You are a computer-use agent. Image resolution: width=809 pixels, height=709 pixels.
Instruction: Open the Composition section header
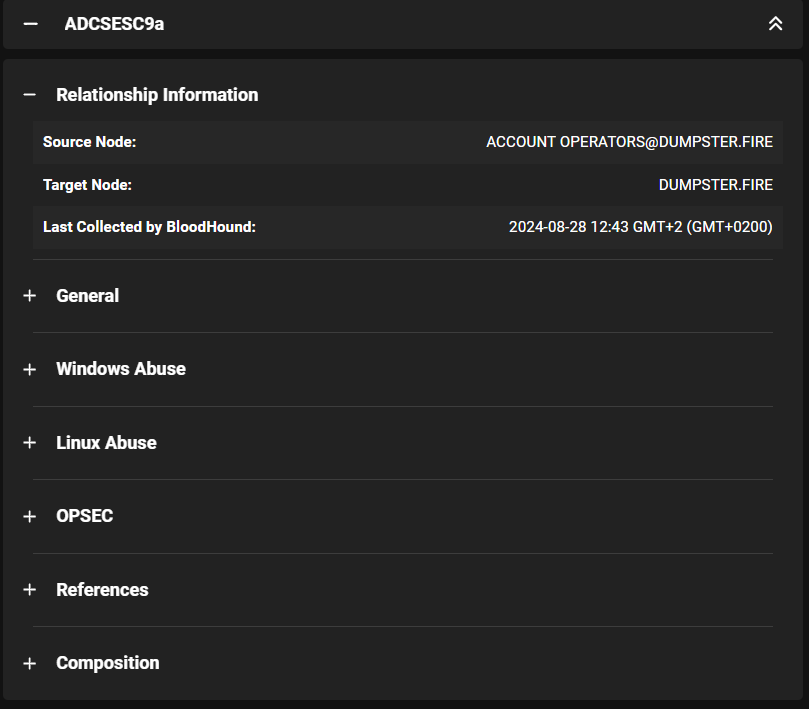pos(108,663)
